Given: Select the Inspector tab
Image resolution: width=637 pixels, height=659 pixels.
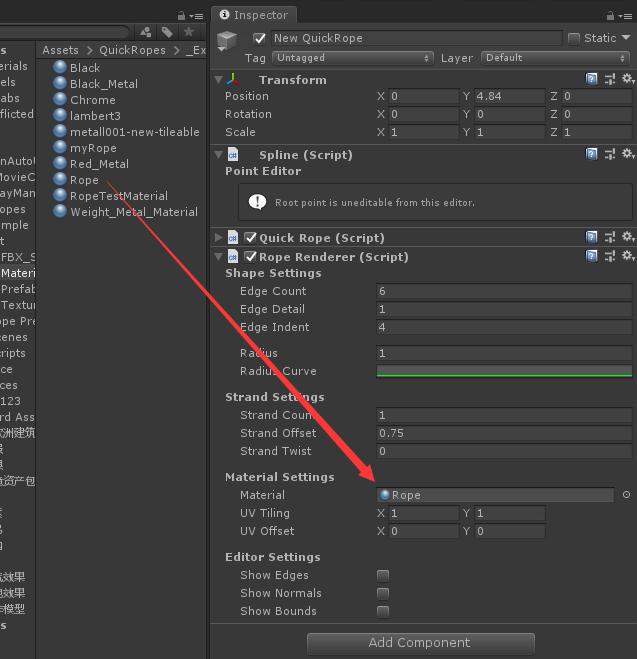Looking at the screenshot, I should (x=254, y=15).
